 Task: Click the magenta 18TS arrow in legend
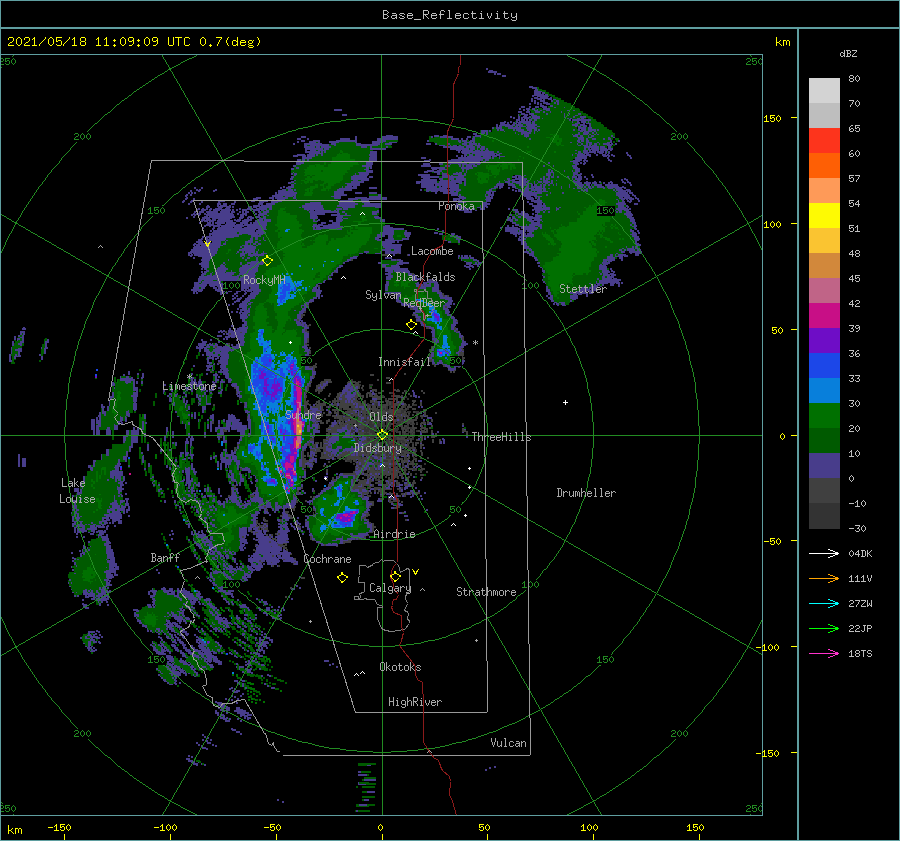(x=824, y=653)
